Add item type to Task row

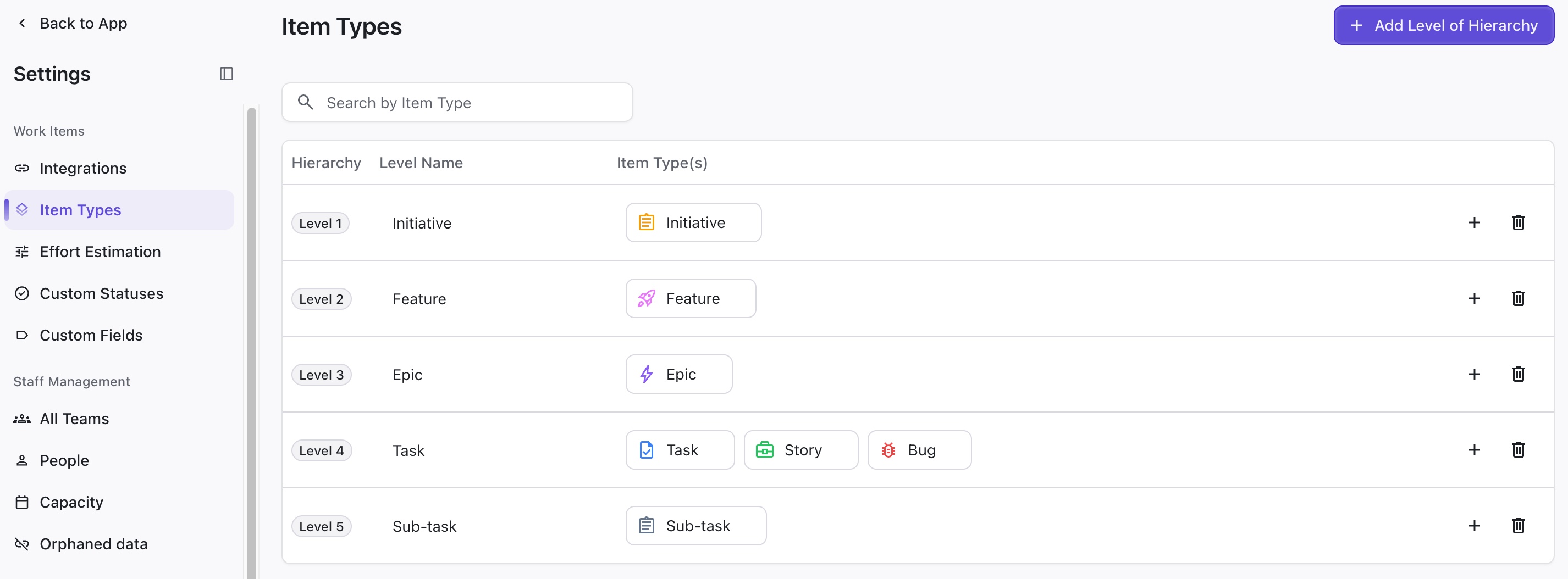tap(1475, 450)
